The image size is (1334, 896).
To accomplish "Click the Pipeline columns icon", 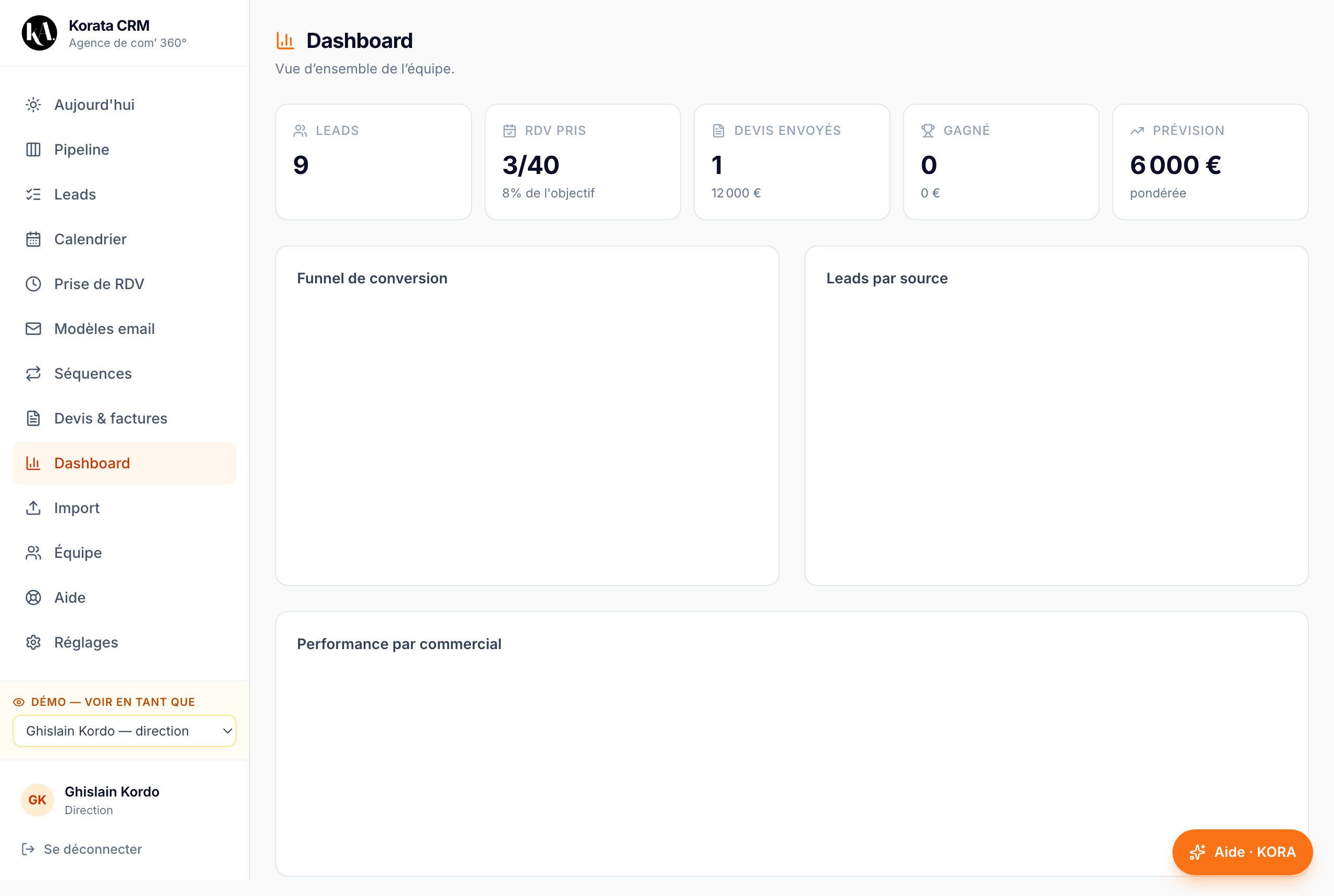I will coord(33,150).
